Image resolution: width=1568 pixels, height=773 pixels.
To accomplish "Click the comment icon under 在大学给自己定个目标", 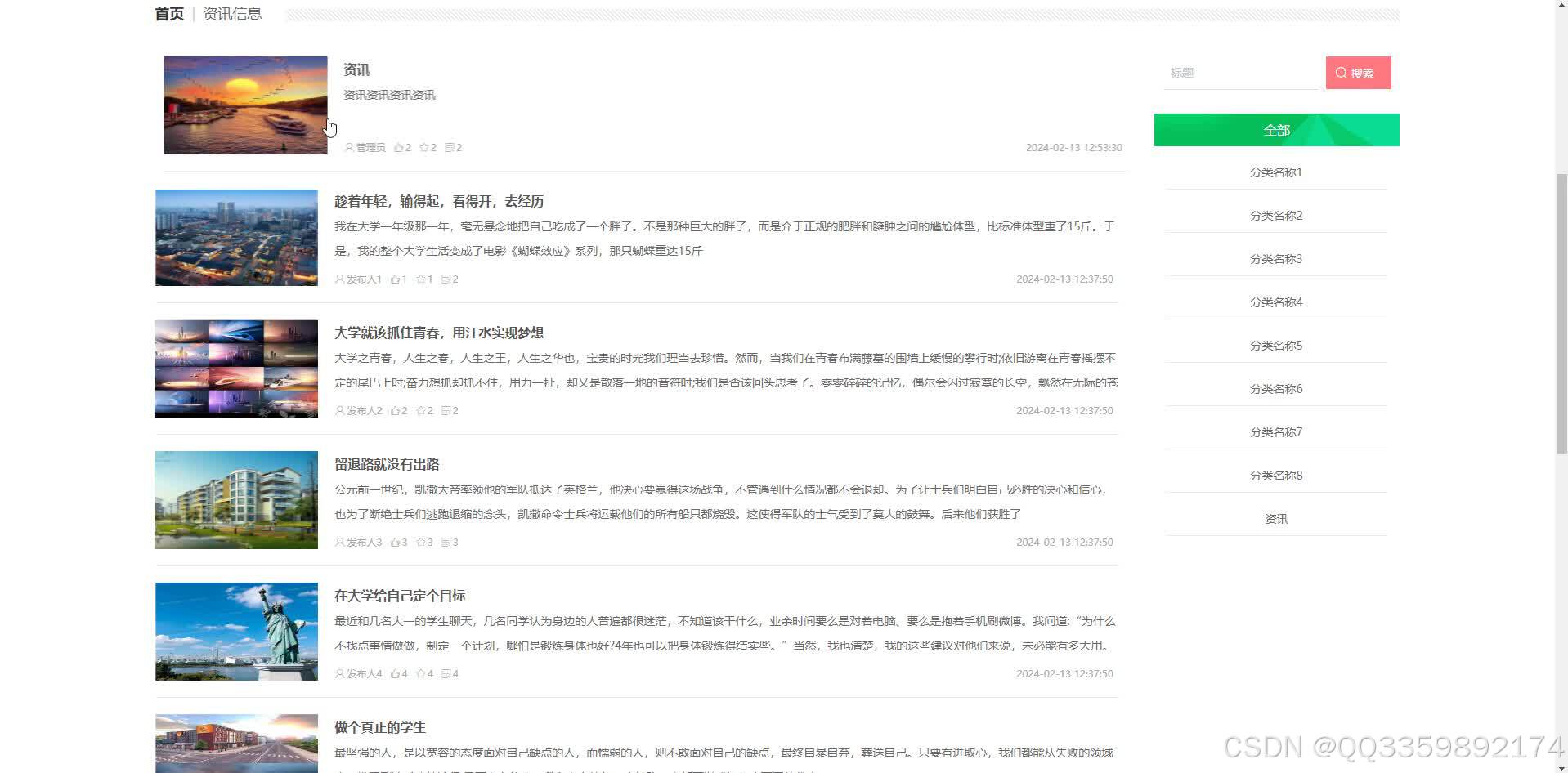I will click(x=447, y=673).
